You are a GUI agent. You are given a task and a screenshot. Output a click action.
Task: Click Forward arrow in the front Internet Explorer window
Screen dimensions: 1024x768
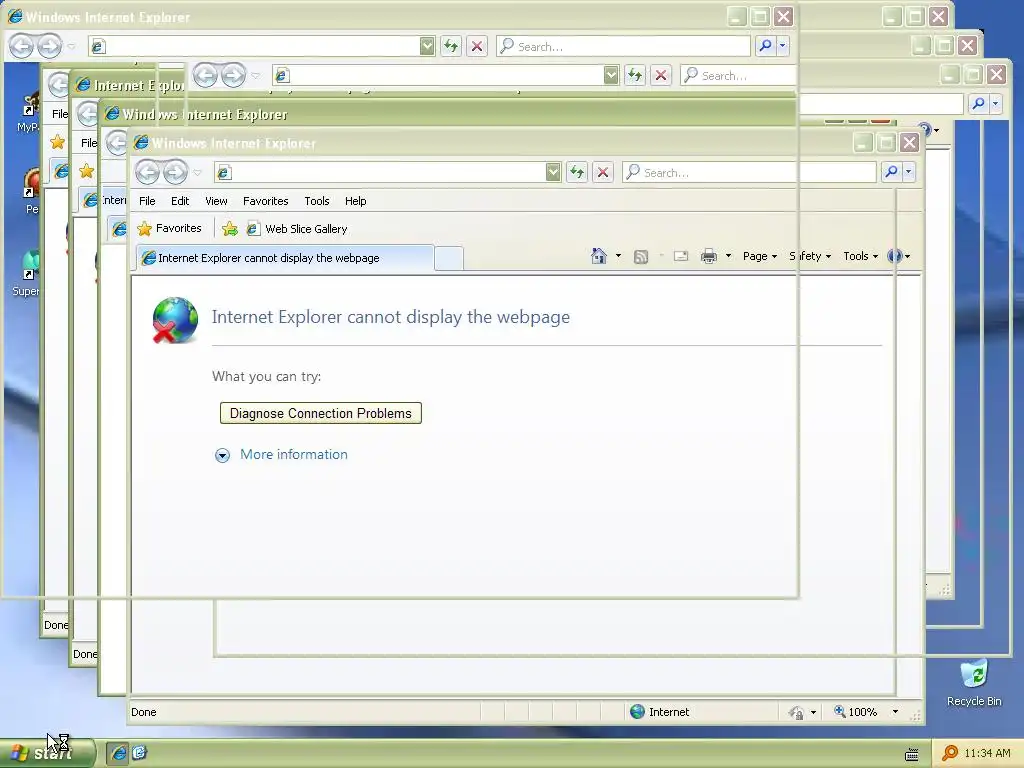click(175, 172)
